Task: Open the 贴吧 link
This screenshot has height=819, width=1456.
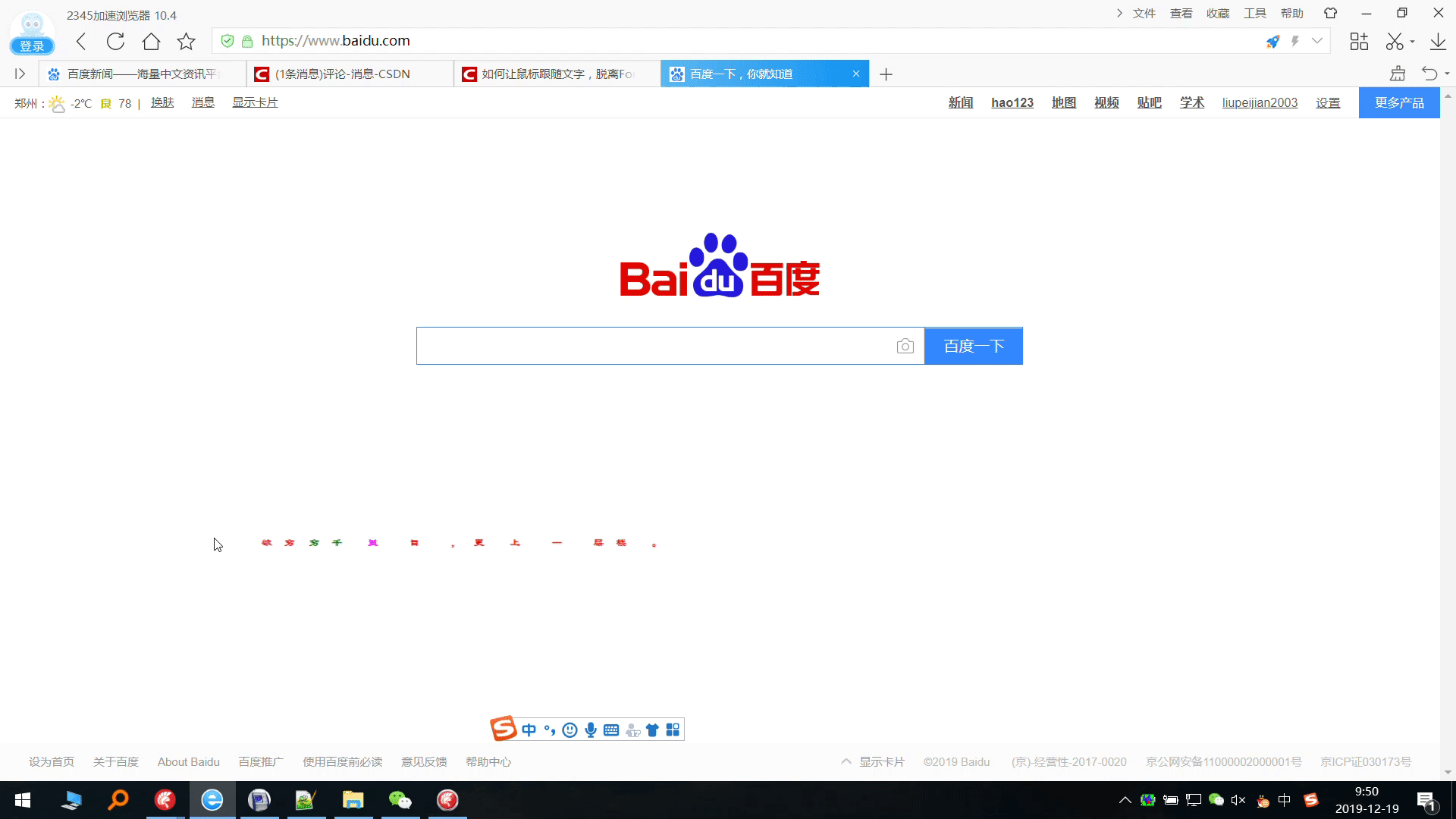Action: [1150, 102]
